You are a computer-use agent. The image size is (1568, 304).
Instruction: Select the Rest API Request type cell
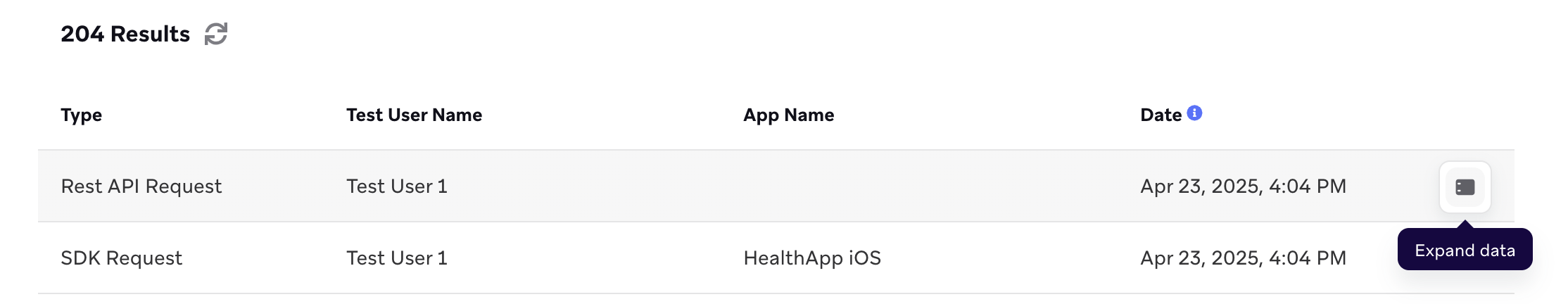(x=141, y=186)
